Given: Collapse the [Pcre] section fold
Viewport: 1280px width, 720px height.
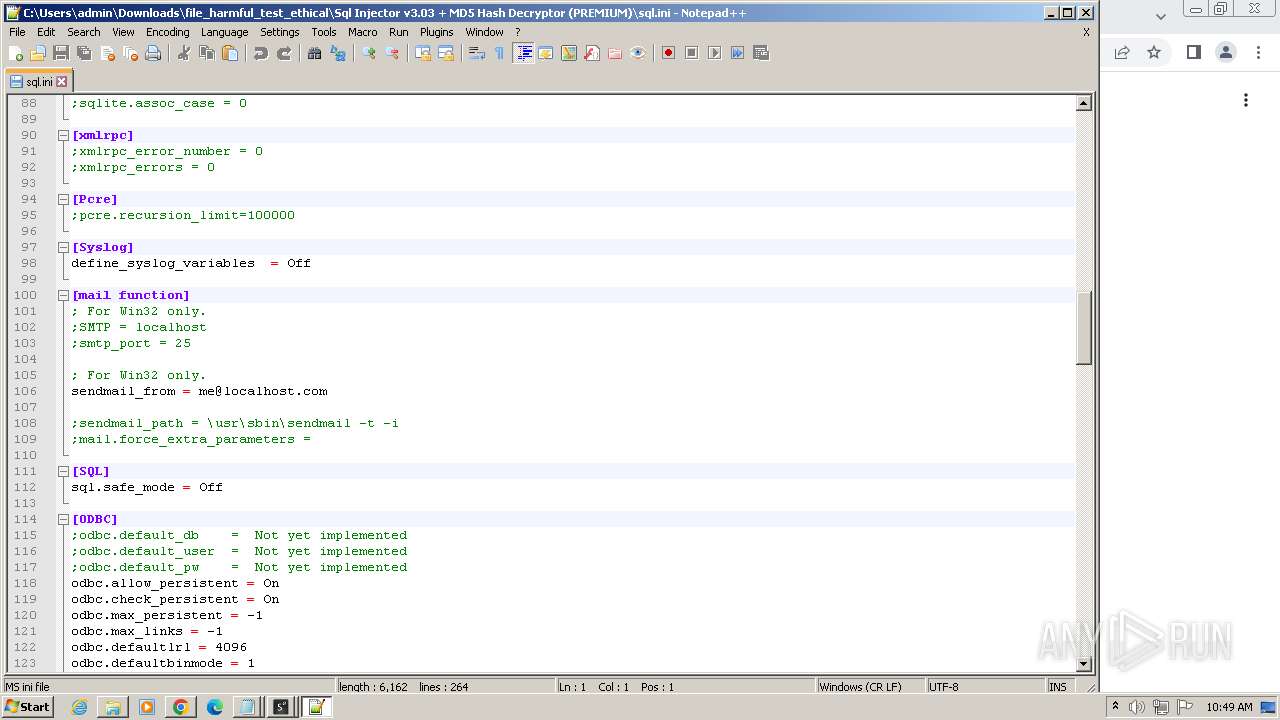Looking at the screenshot, I should [63, 199].
